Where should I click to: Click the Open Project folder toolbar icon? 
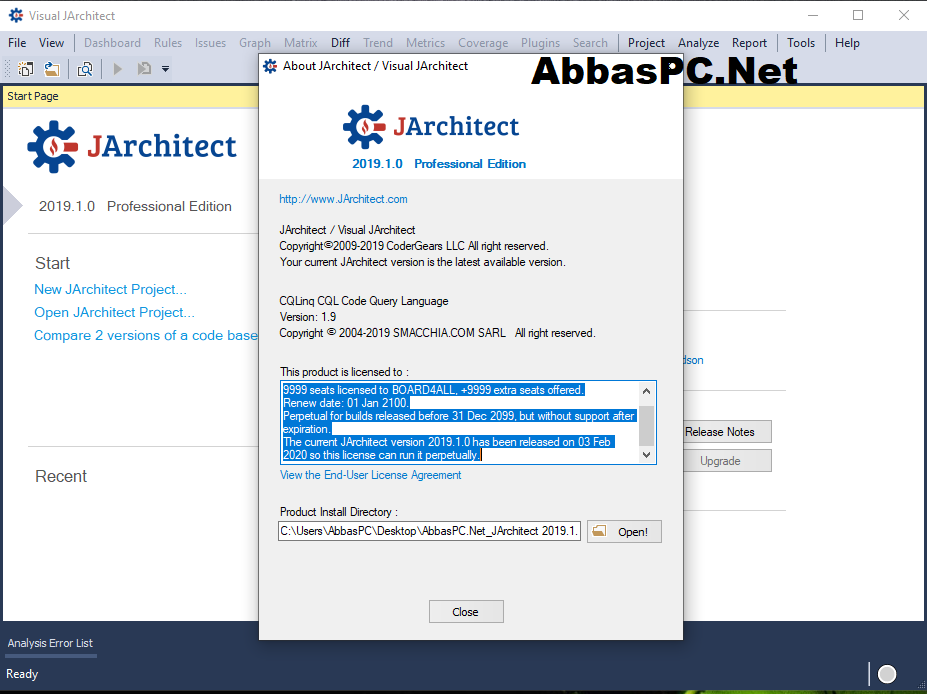[x=52, y=69]
